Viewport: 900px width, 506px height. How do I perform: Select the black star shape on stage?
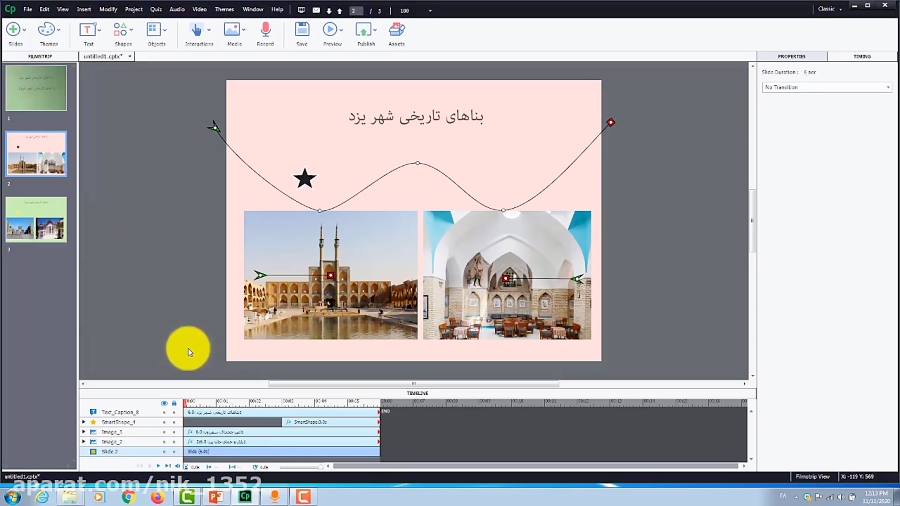point(305,179)
